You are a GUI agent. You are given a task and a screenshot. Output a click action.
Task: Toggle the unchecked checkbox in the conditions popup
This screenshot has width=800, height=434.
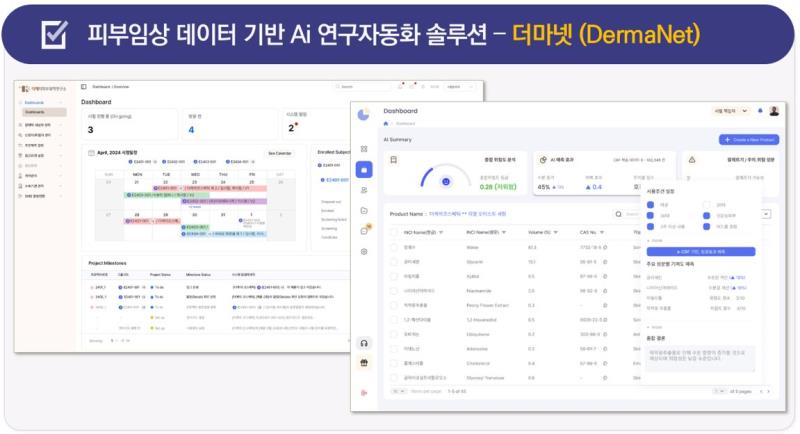click(x=706, y=205)
